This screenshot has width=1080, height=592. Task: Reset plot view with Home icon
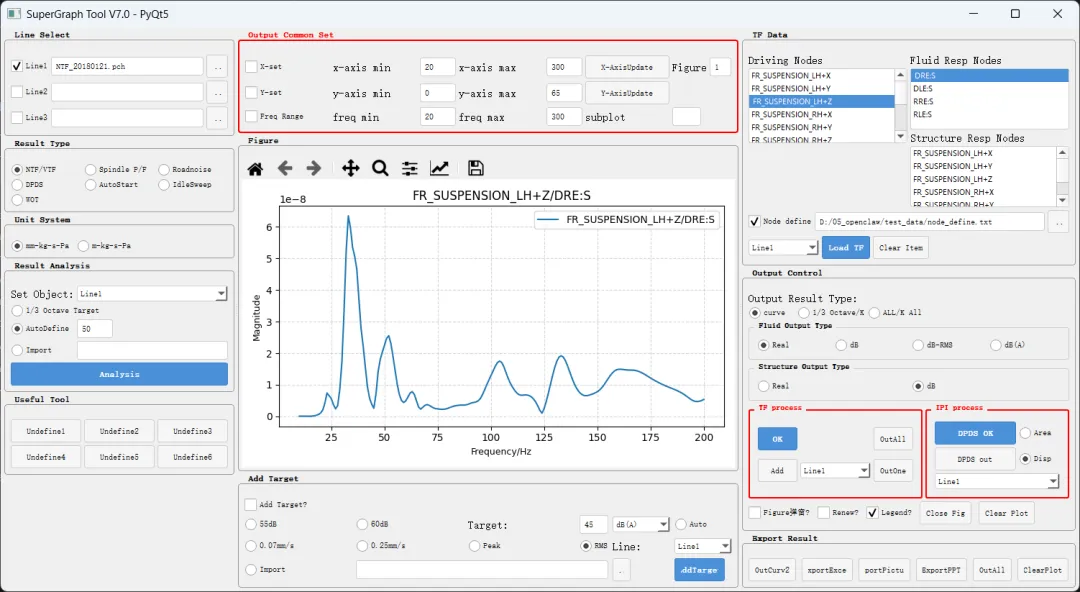coord(255,168)
